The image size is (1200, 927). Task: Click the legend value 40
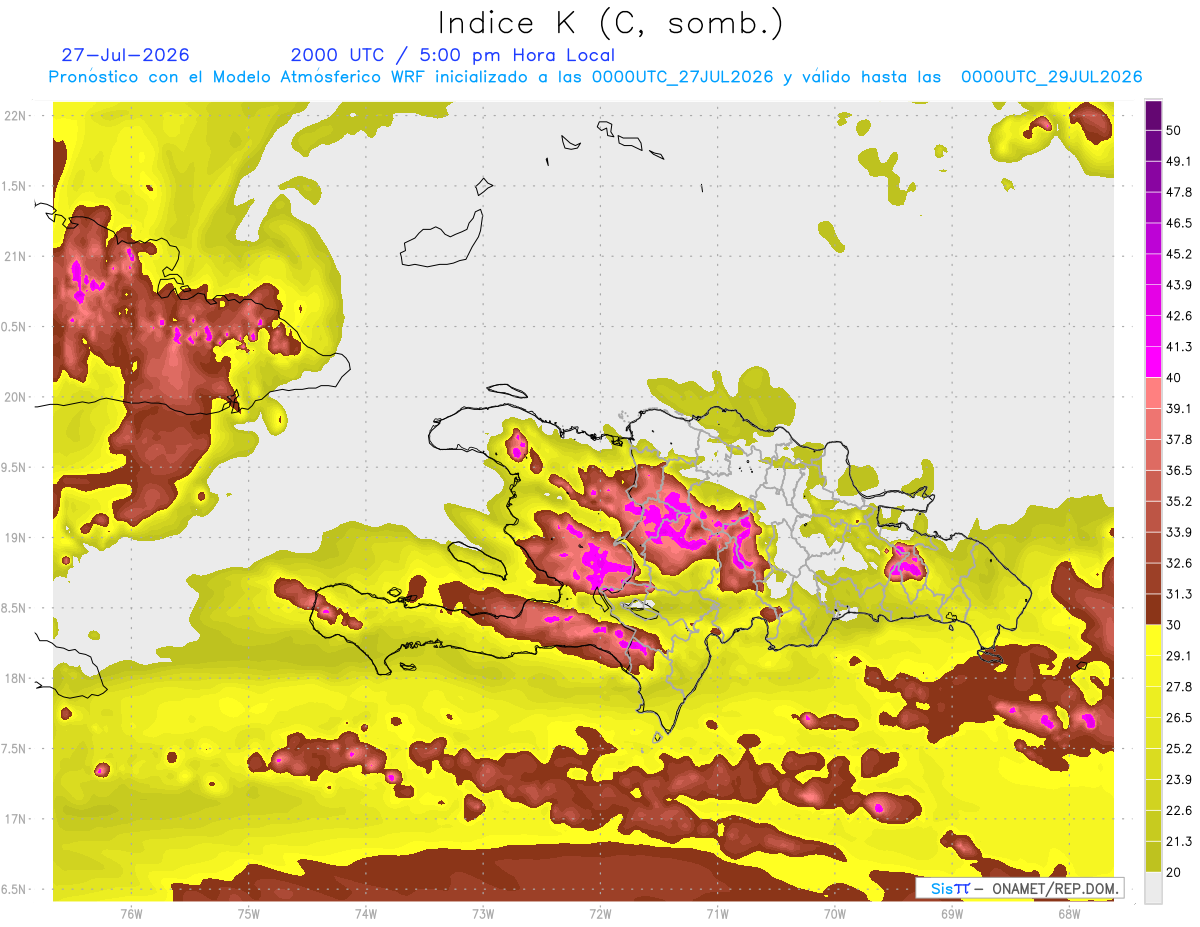pos(1175,378)
